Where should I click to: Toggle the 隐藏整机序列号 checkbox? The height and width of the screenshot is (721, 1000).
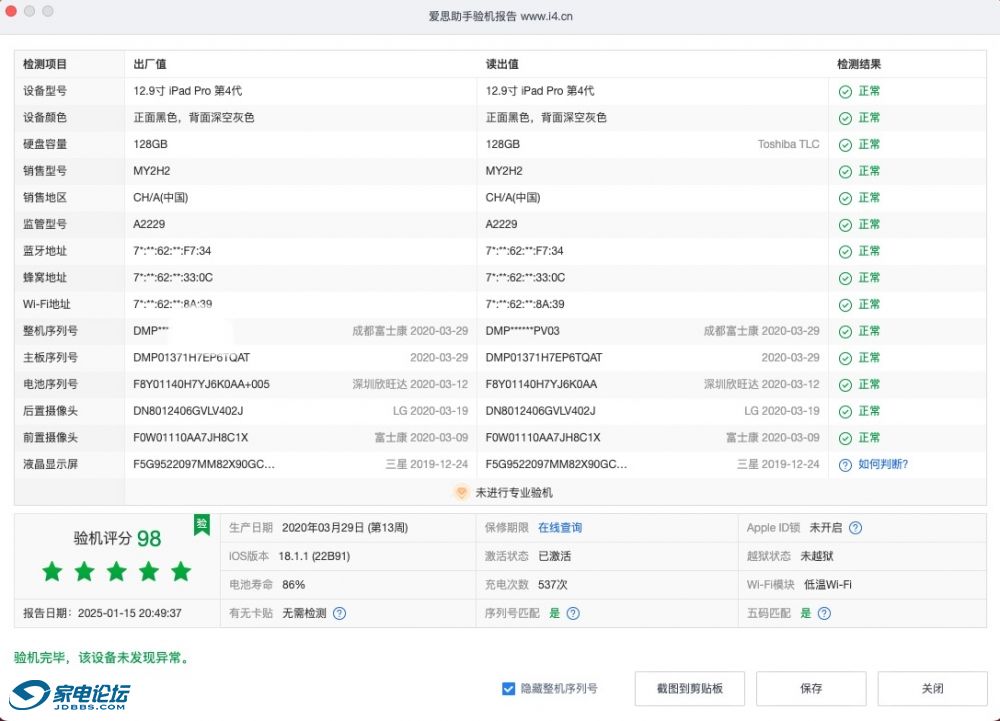coord(508,688)
